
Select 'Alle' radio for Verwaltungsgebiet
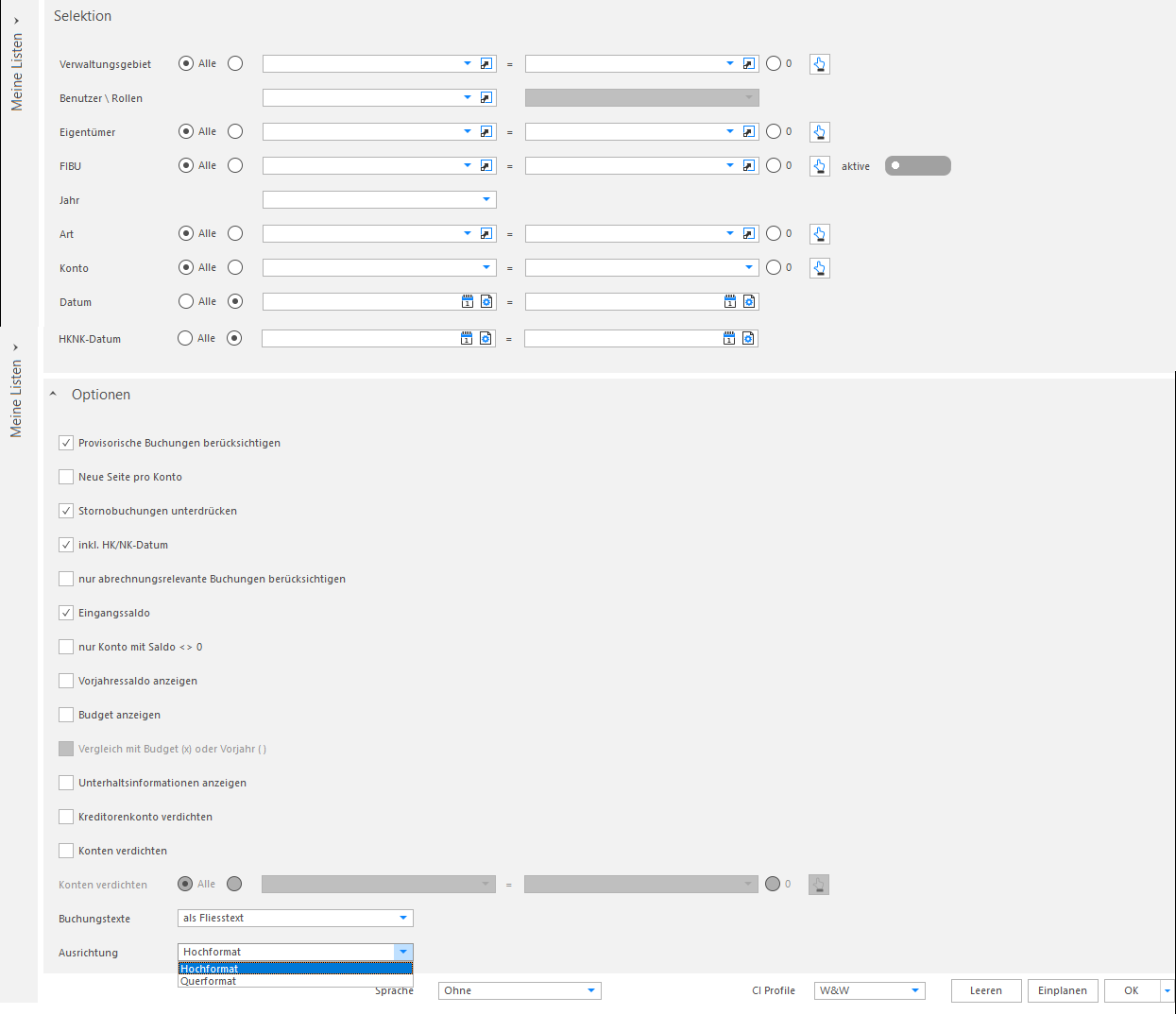pos(186,64)
